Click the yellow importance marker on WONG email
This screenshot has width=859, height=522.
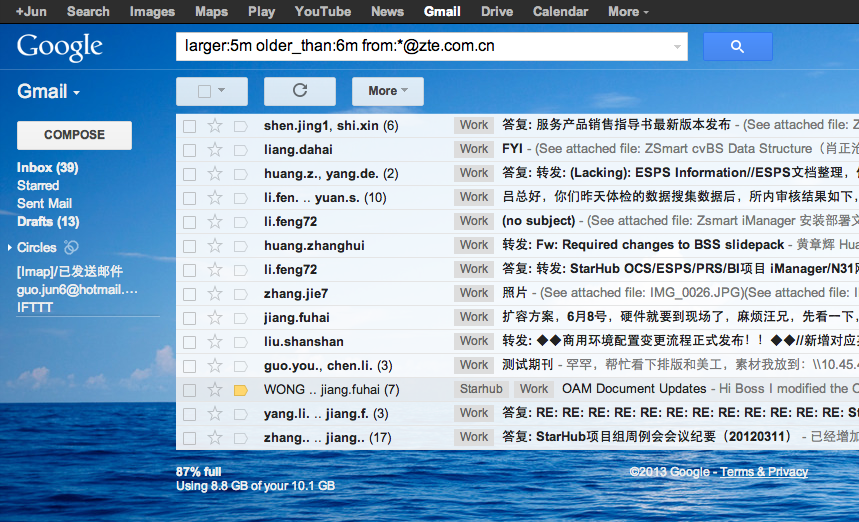click(x=240, y=389)
